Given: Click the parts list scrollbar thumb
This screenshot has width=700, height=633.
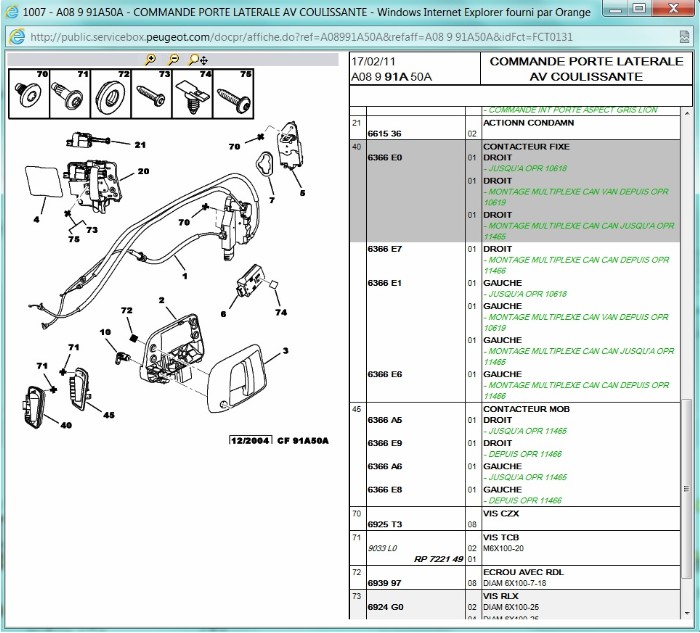Looking at the screenshot, I should [687, 488].
